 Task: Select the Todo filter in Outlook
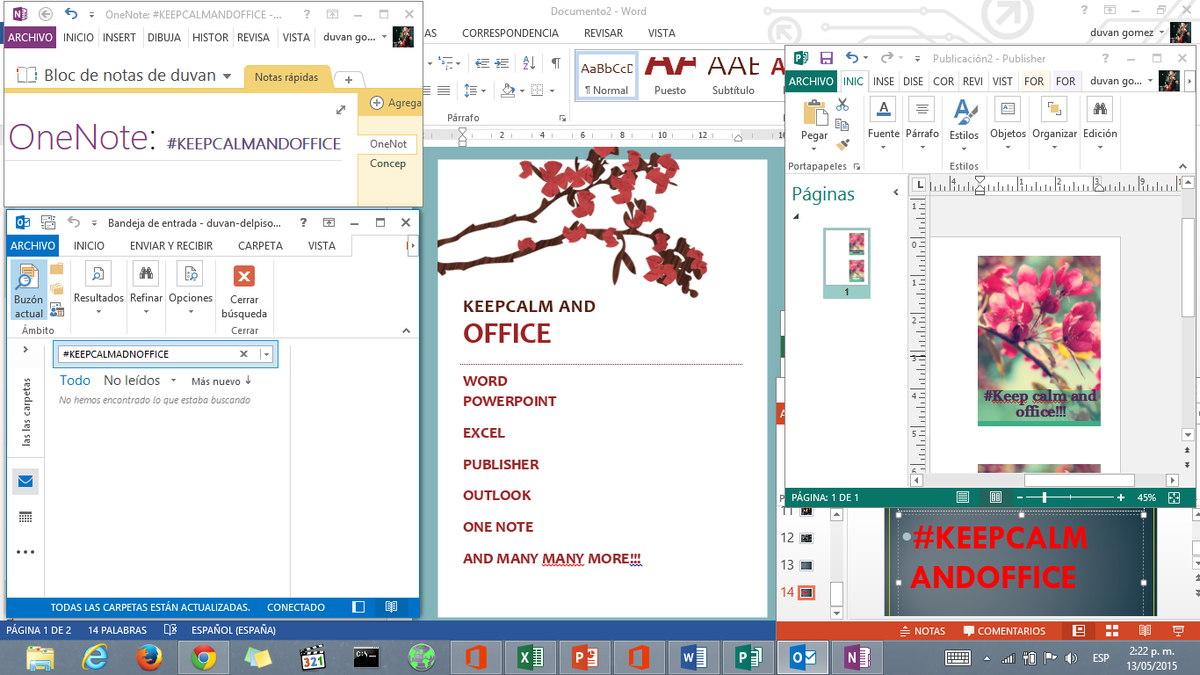point(75,380)
